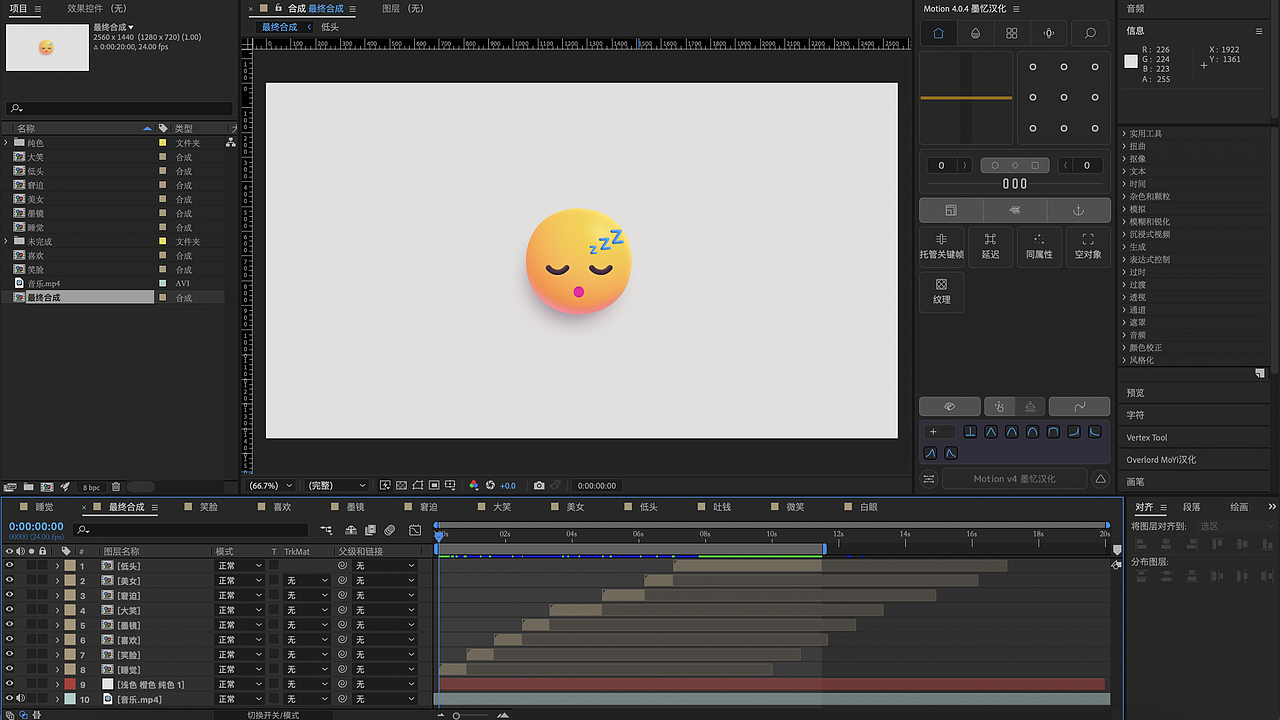1280x720 pixels.
Task: Click the Motion panel search icon
Action: click(x=1090, y=33)
